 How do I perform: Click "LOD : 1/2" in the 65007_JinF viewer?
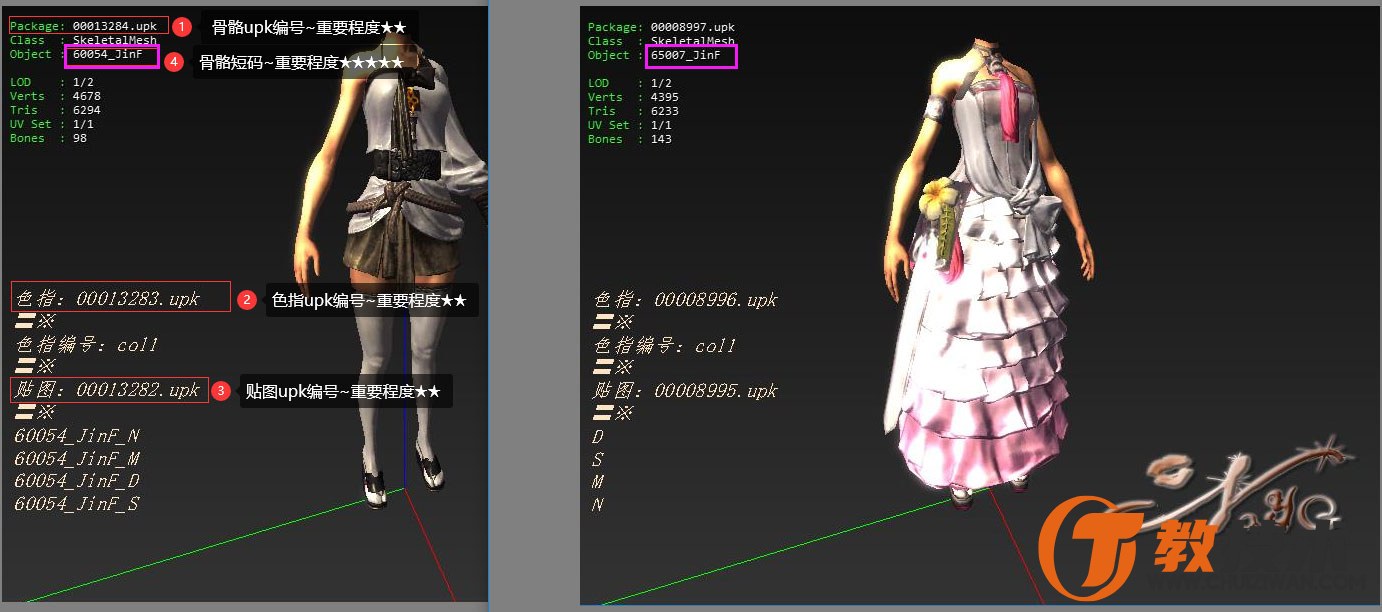pyautogui.click(x=630, y=83)
